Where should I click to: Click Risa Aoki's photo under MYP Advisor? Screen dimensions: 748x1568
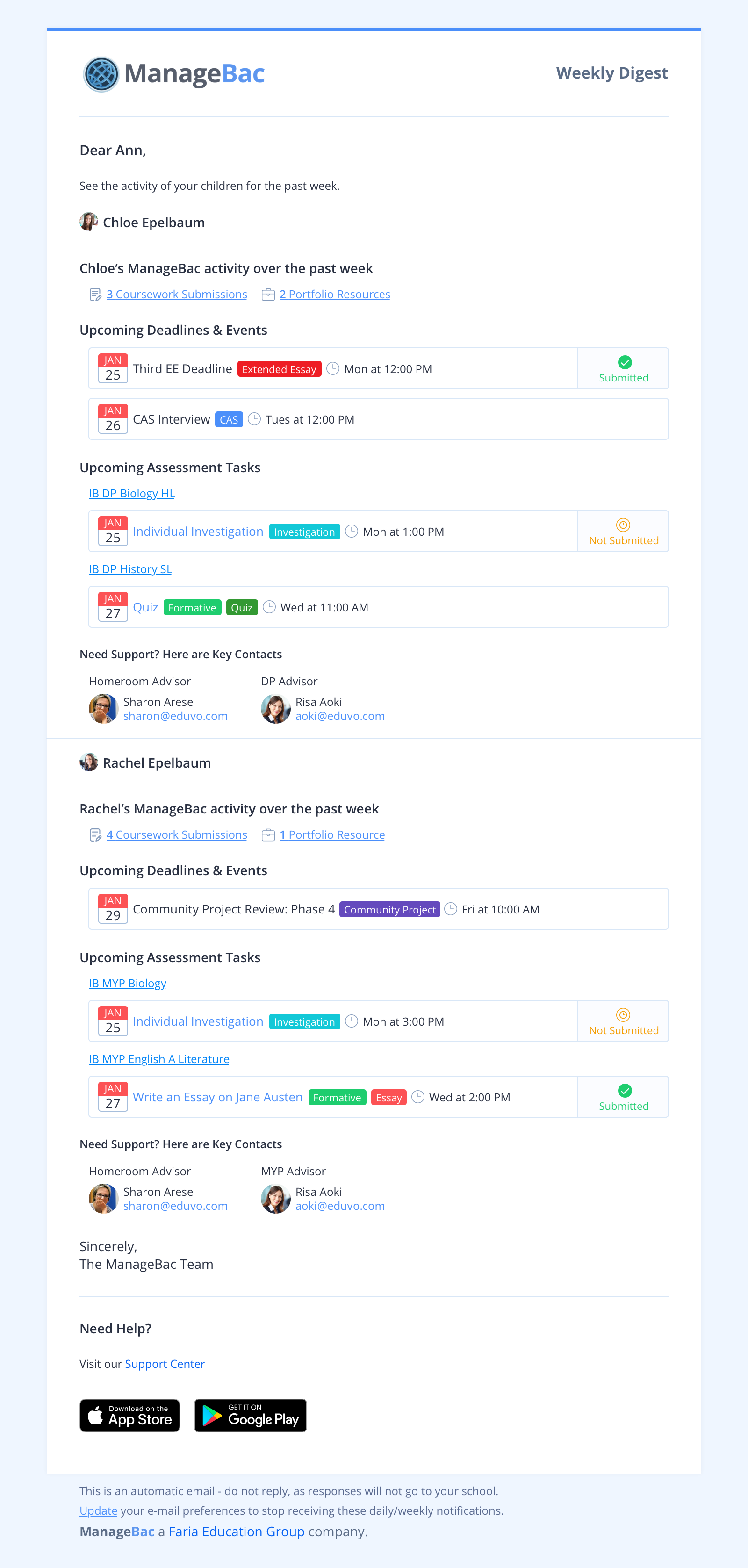coord(276,1199)
